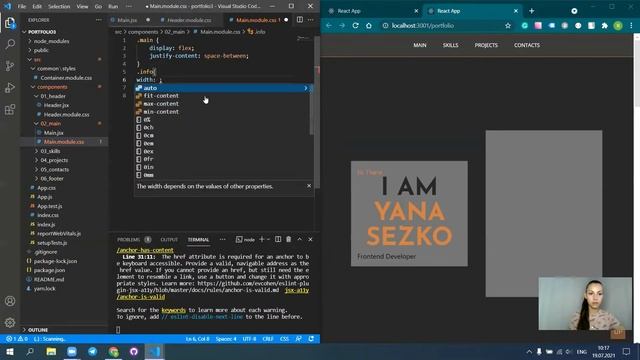Maximize the terminal panel size
The image size is (640, 360).
pyautogui.click(x=300, y=239)
